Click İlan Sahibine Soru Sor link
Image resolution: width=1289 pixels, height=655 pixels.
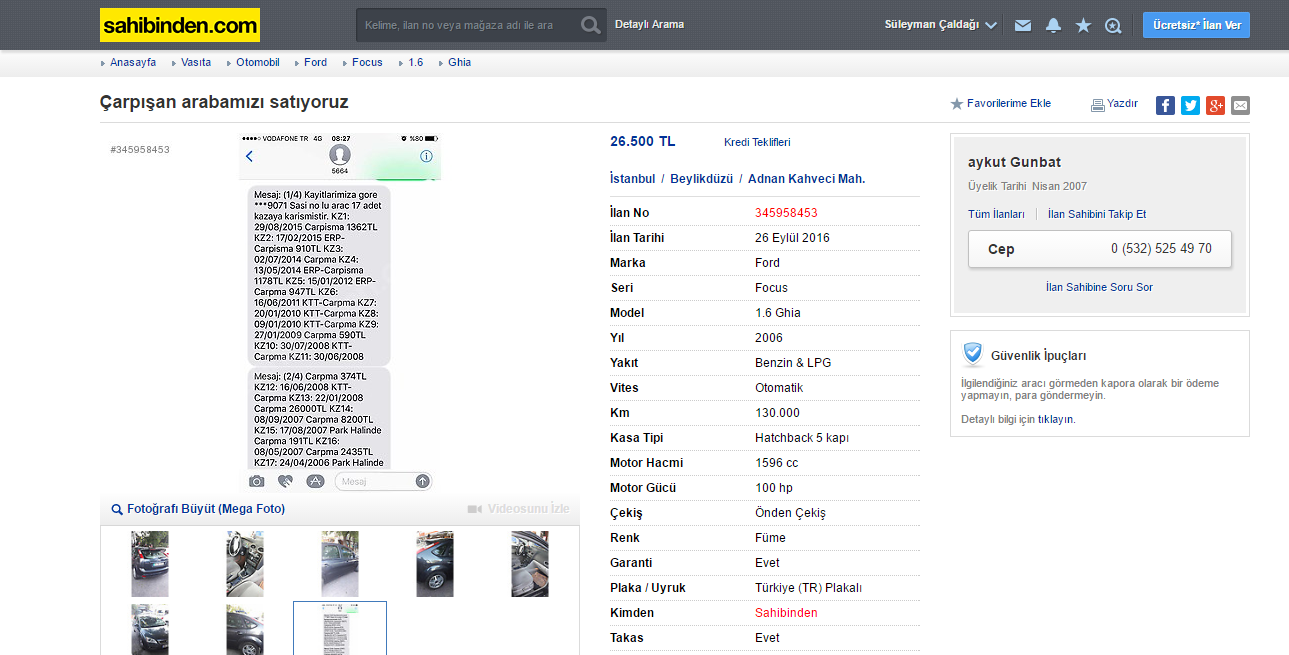[x=1099, y=287]
